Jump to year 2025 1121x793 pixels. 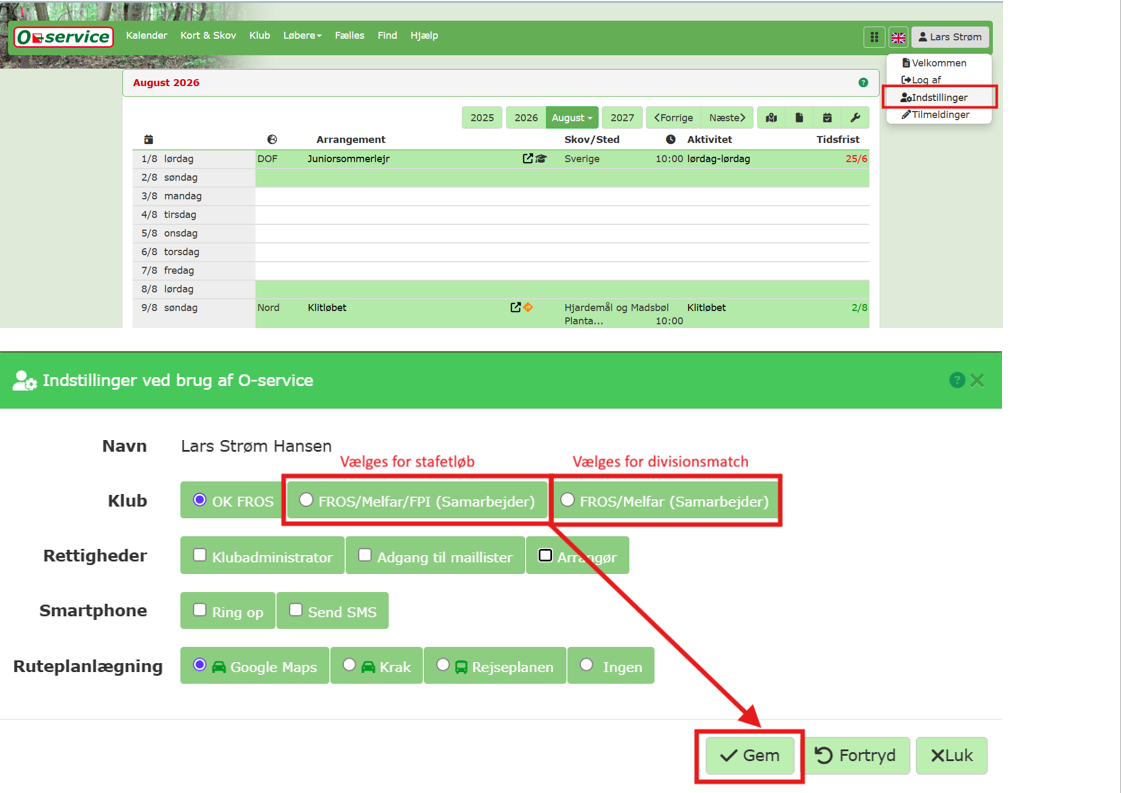pyautogui.click(x=482, y=118)
